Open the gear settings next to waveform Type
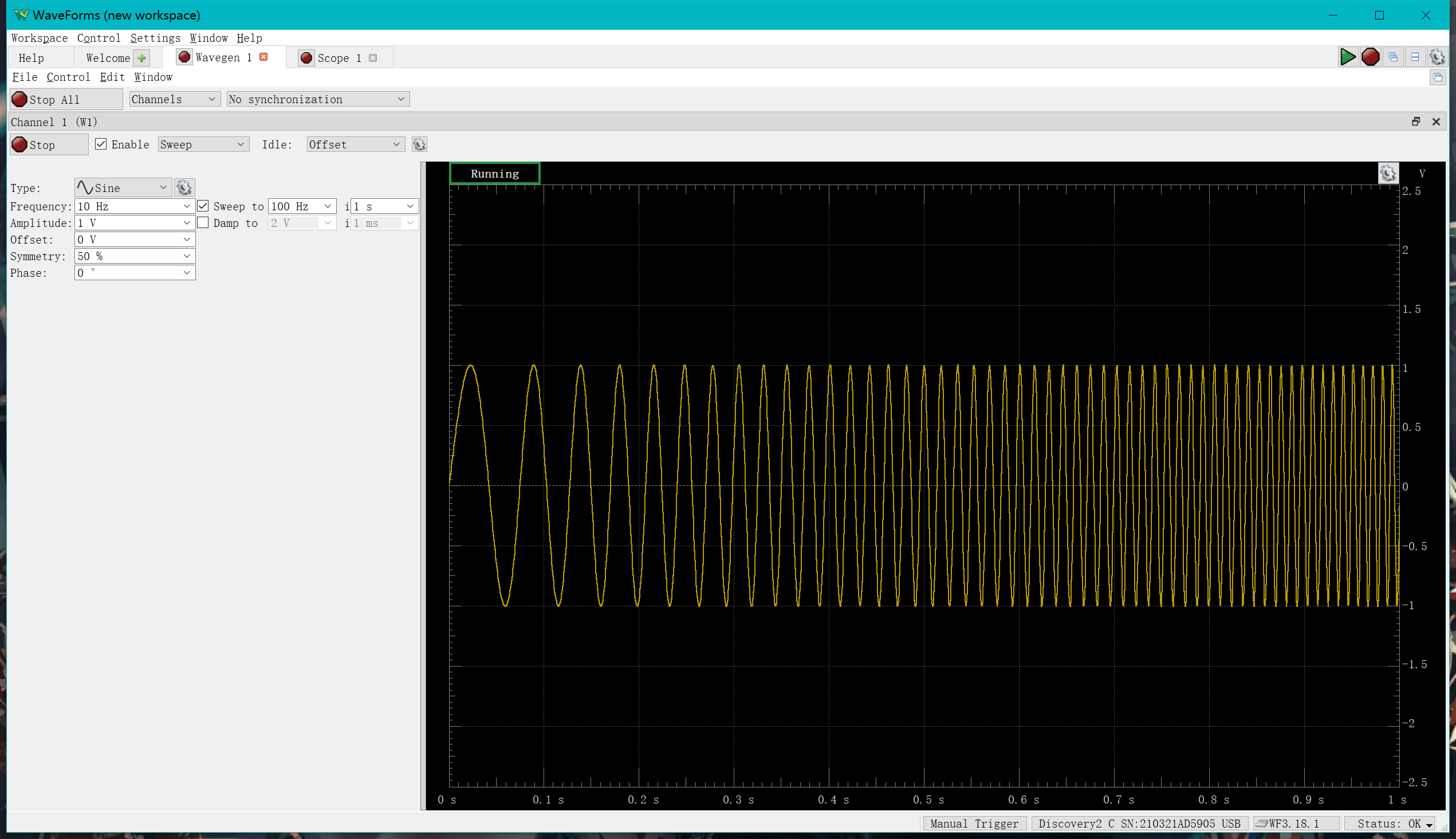The image size is (1456, 839). 184,188
